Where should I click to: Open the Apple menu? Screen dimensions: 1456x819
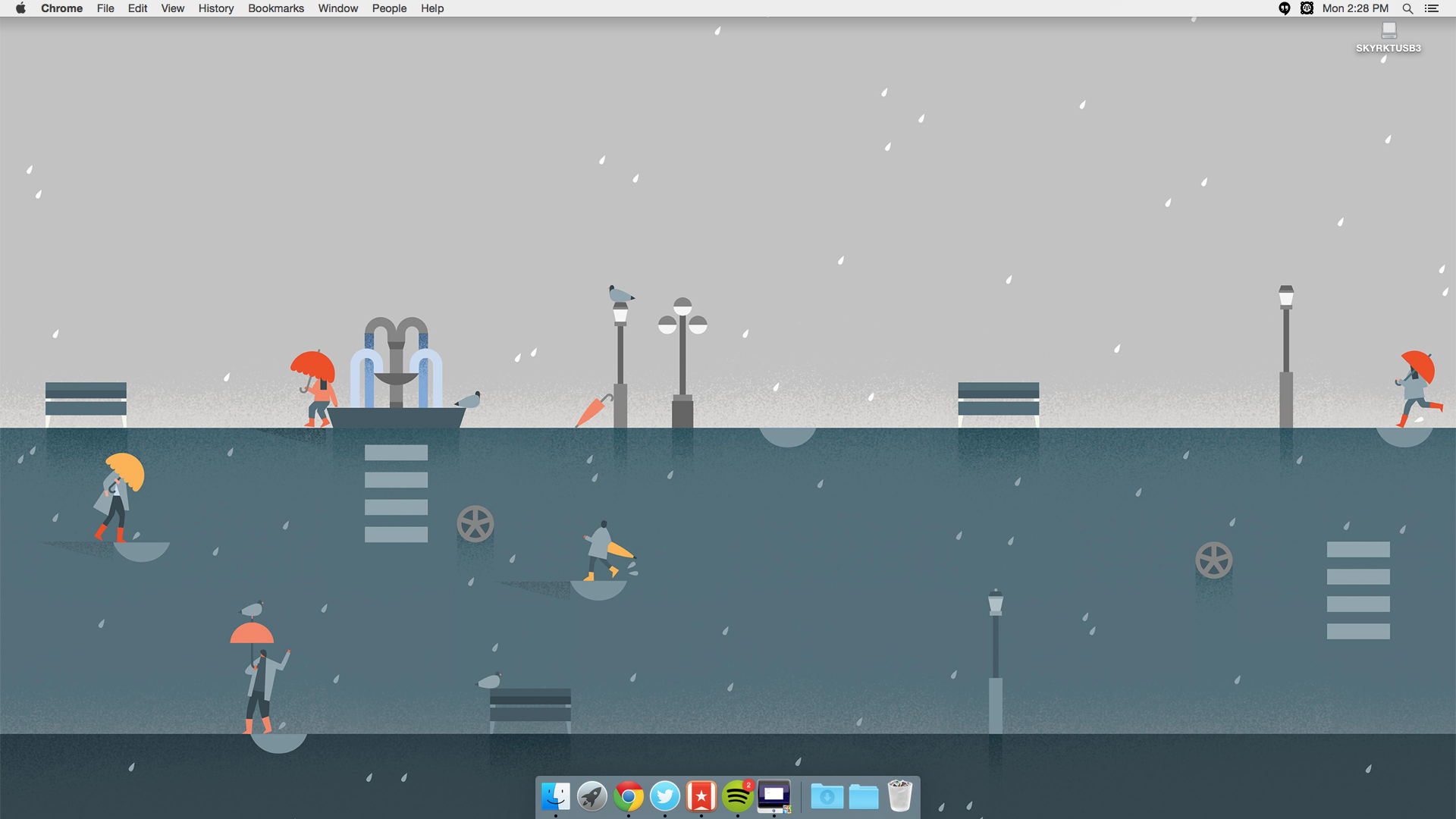(x=20, y=8)
